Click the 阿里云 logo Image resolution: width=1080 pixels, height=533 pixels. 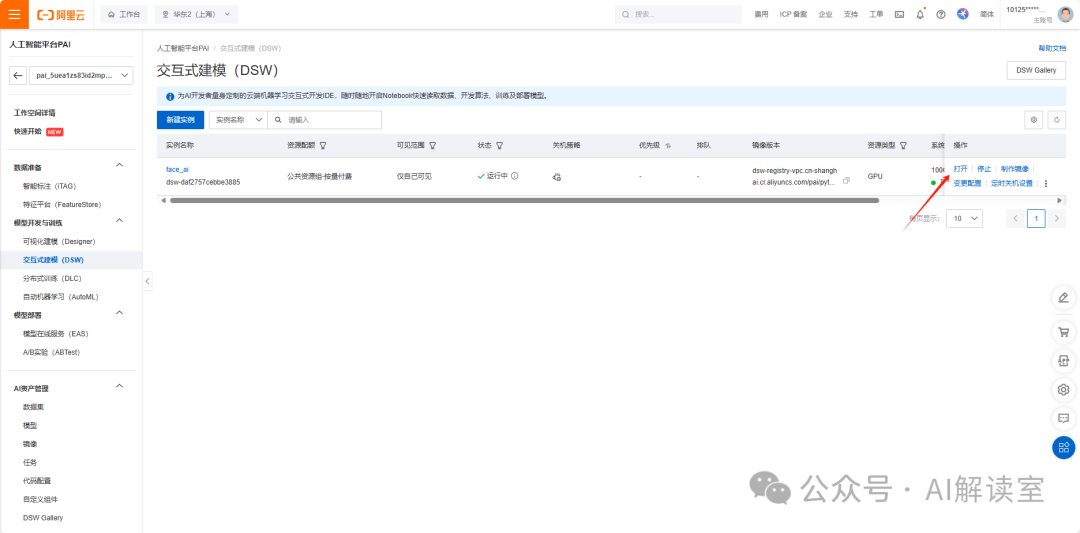pyautogui.click(x=61, y=14)
